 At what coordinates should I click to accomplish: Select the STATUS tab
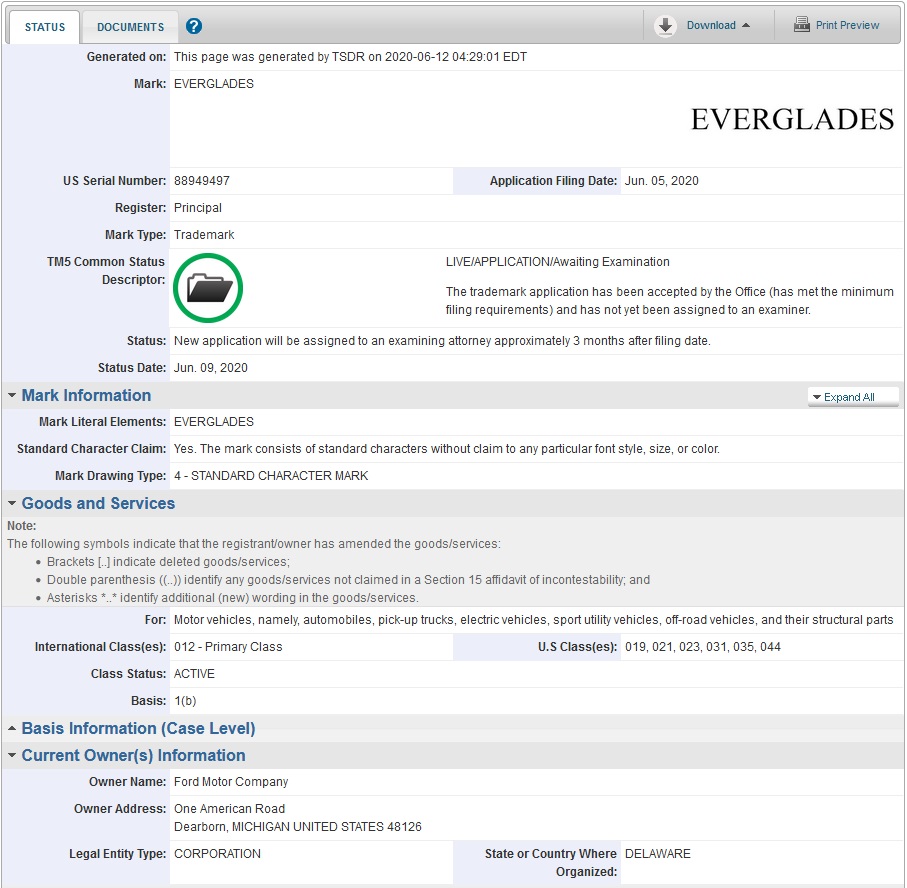pos(44,27)
